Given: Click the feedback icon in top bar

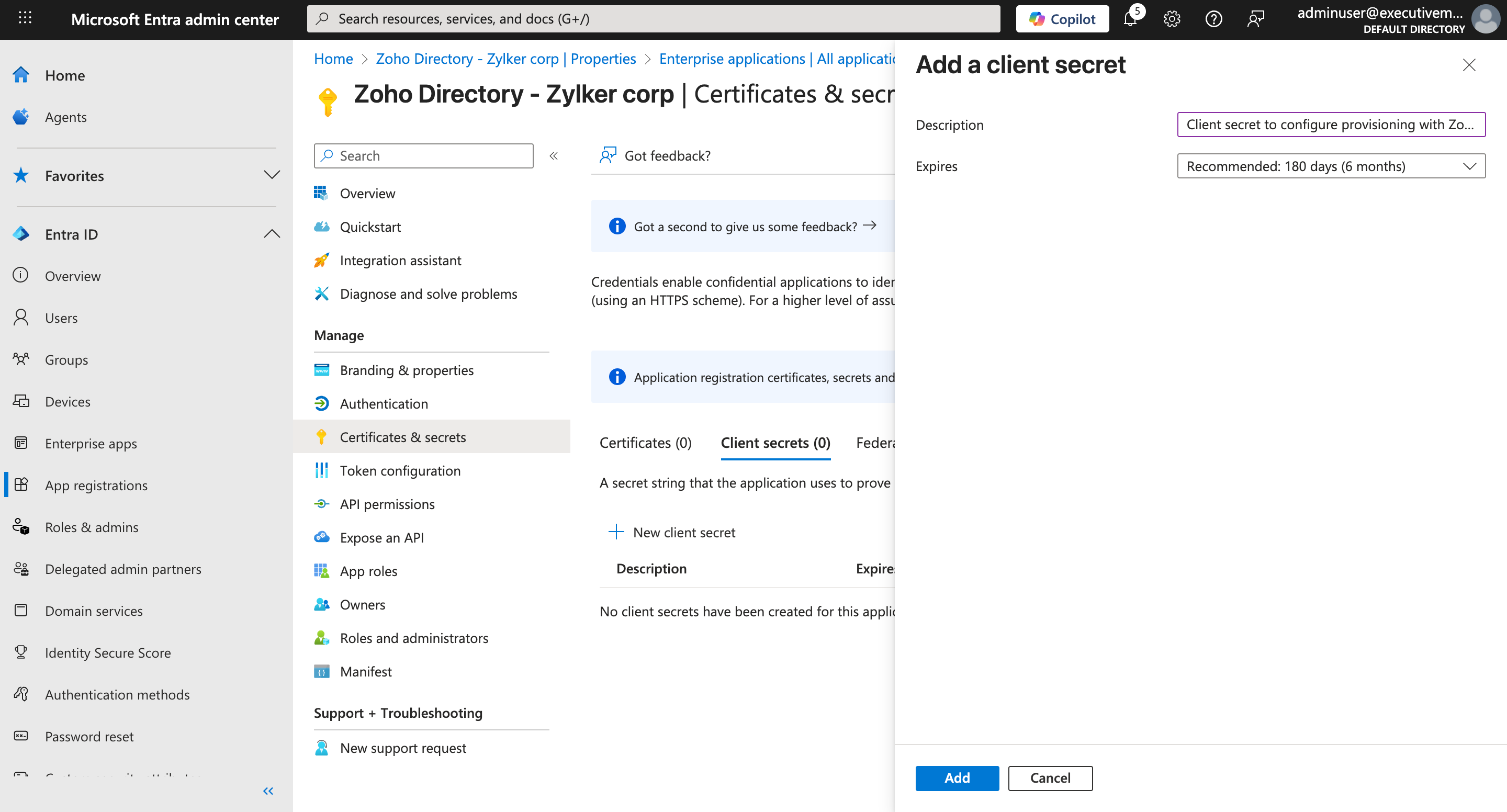Looking at the screenshot, I should pos(1255,19).
